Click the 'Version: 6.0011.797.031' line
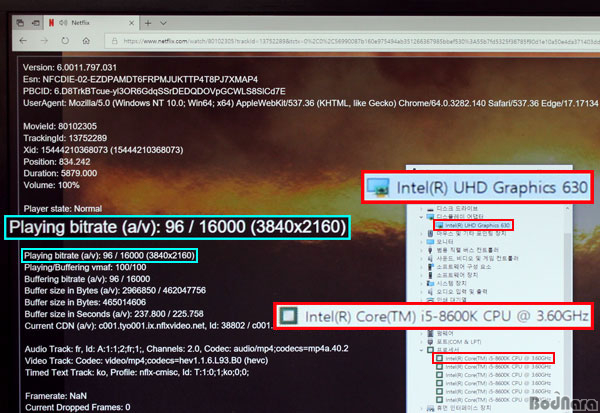 coord(70,68)
